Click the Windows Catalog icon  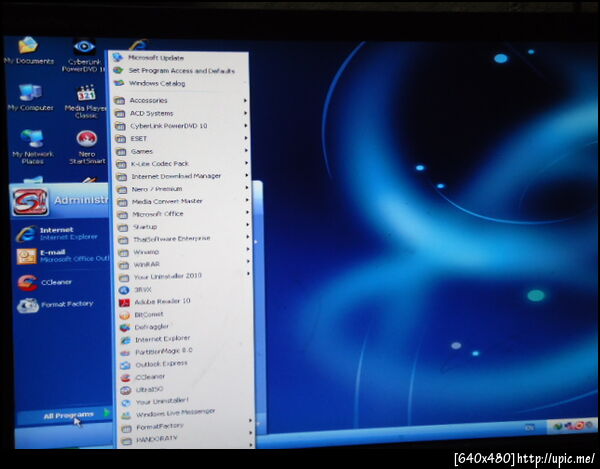pos(119,83)
